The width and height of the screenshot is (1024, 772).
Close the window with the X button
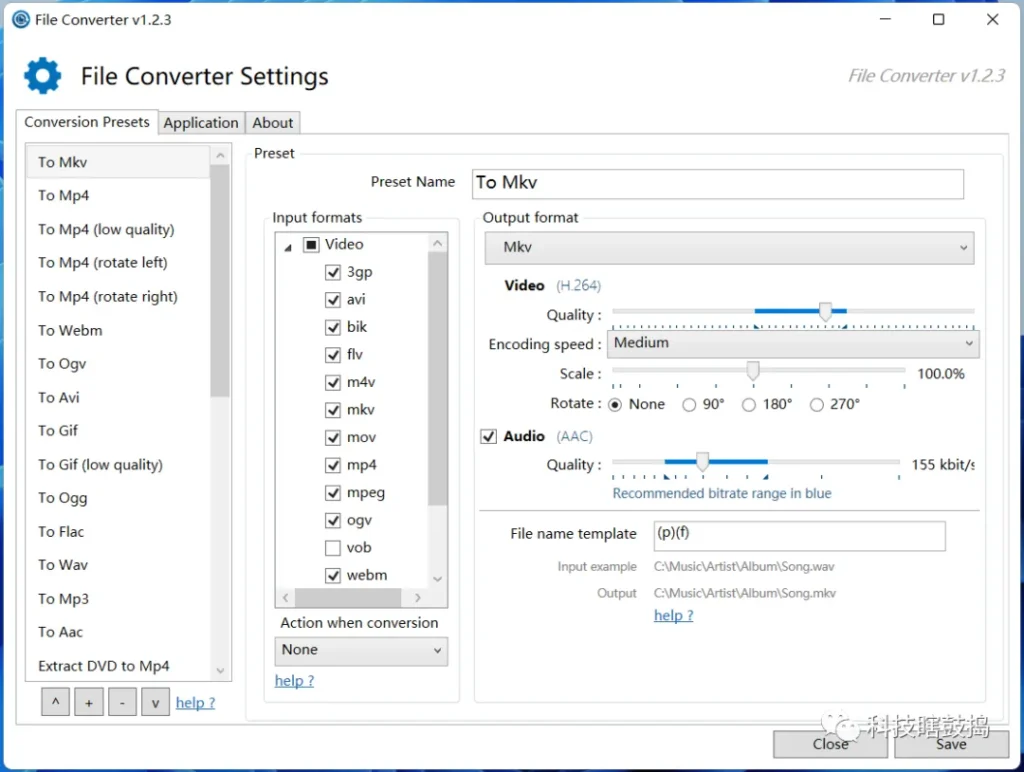pyautogui.click(x=993, y=20)
